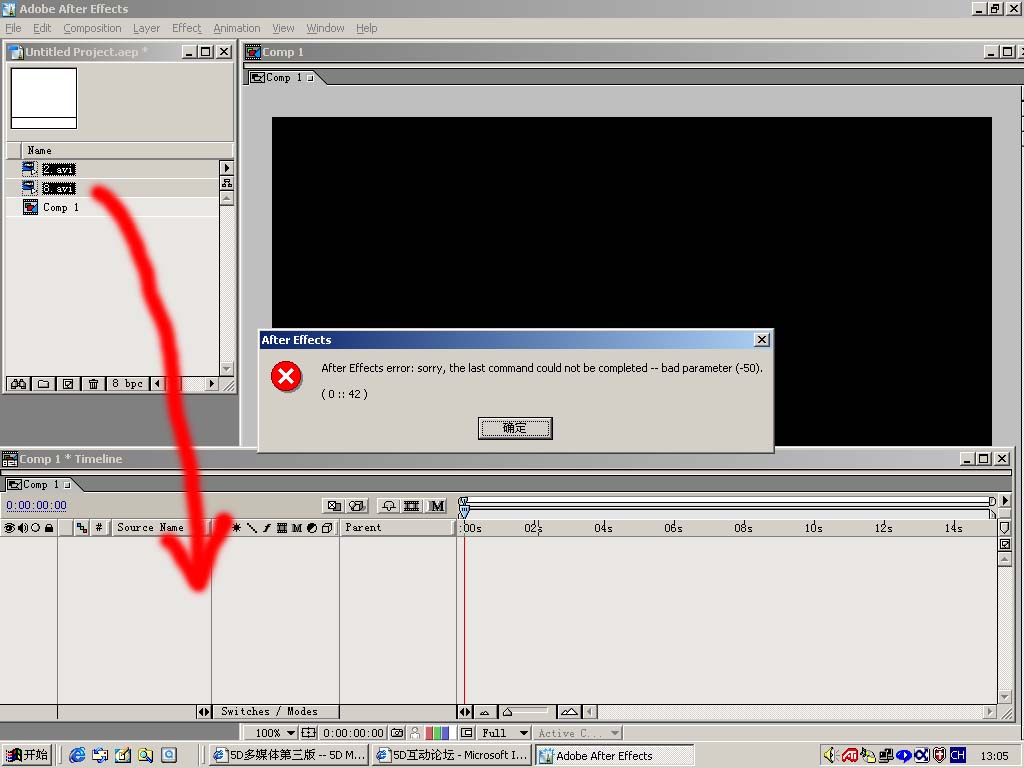The width and height of the screenshot is (1024, 768).
Task: Click the timeline zoom in large mountain icon
Action: tap(569, 712)
